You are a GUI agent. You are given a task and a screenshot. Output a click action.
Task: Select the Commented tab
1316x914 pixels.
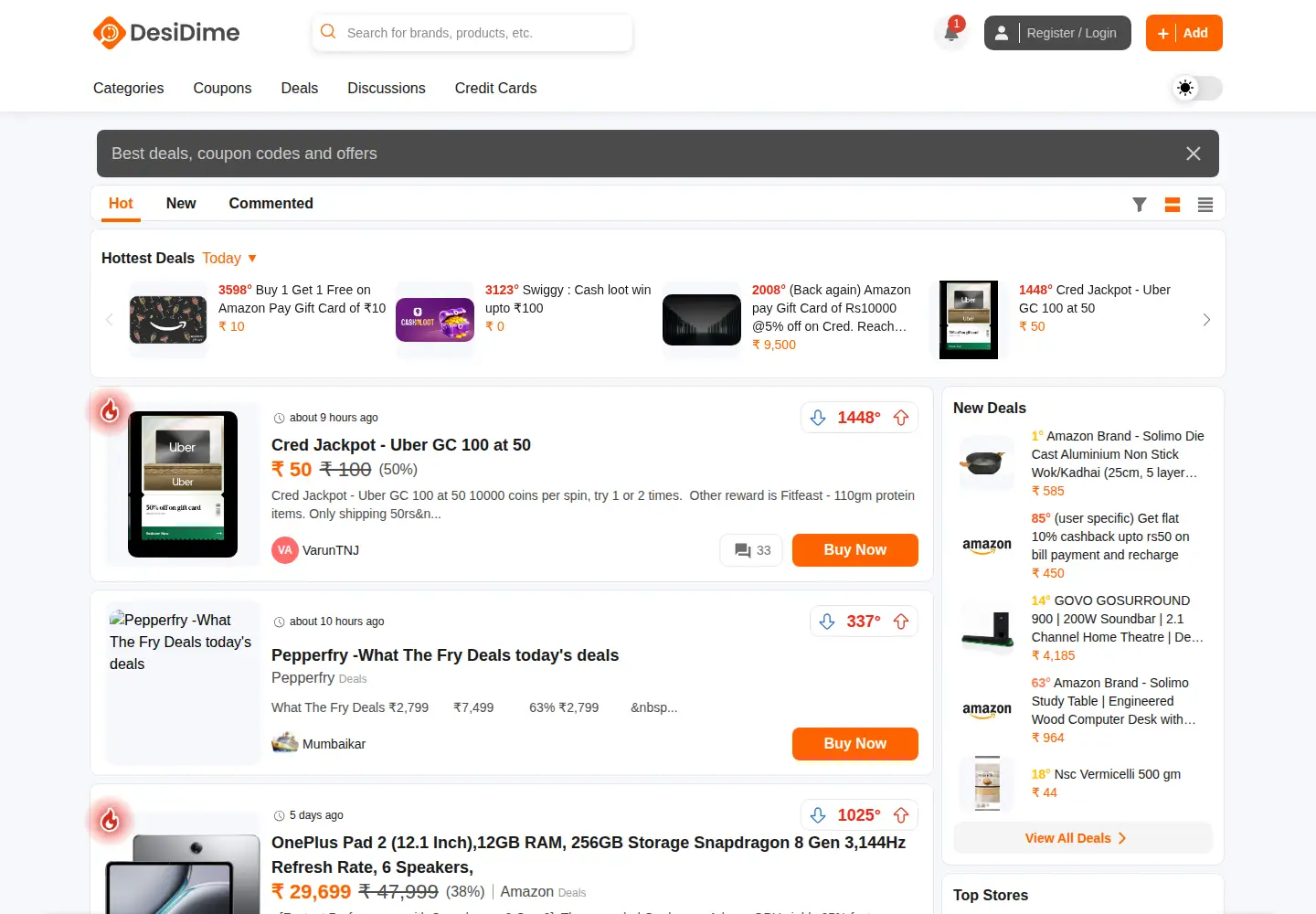tap(271, 203)
